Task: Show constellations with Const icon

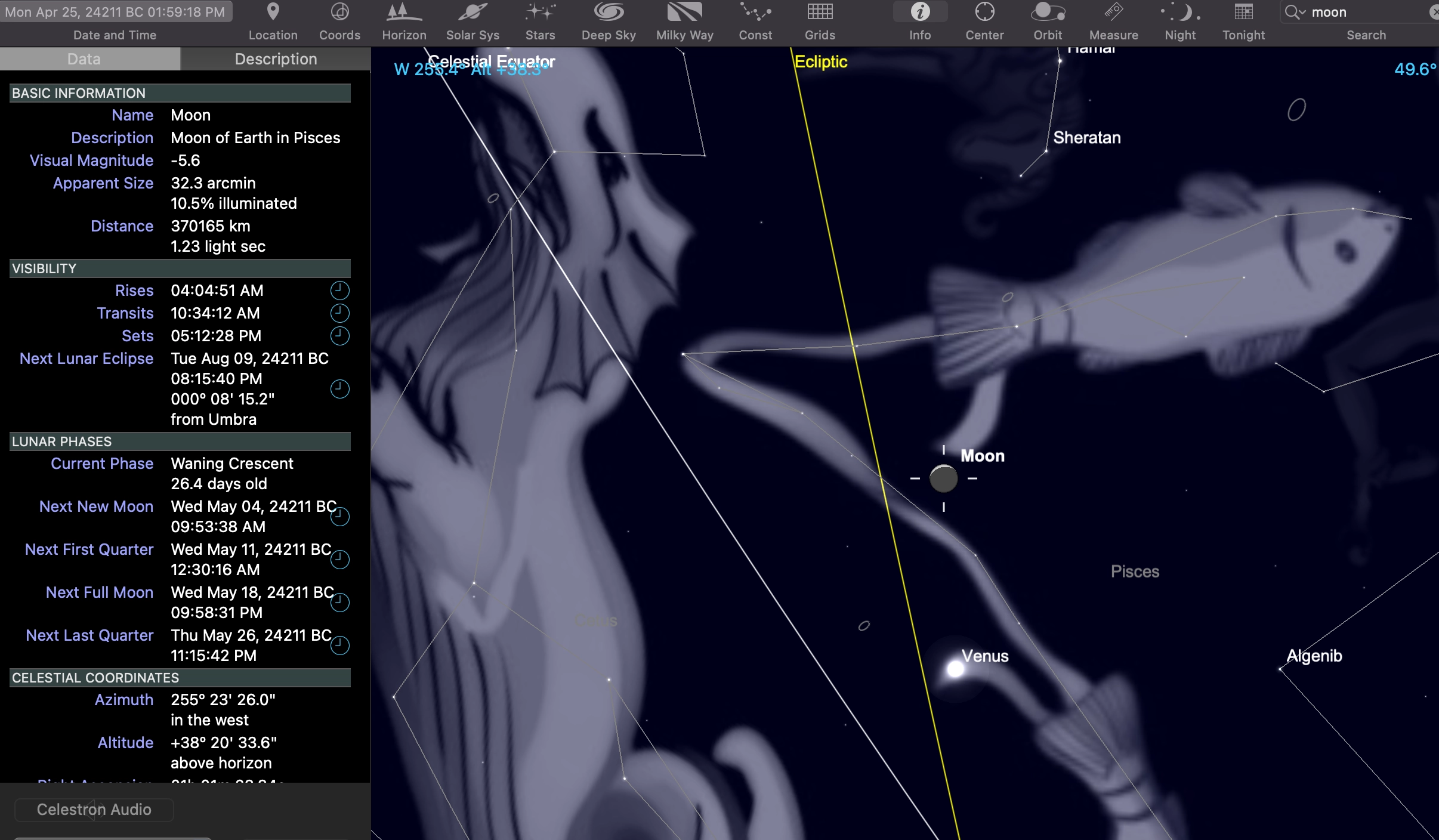Action: click(x=755, y=13)
